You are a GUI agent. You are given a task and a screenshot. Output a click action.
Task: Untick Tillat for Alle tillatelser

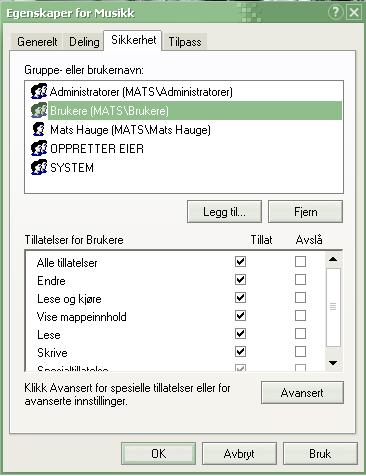coord(240,261)
